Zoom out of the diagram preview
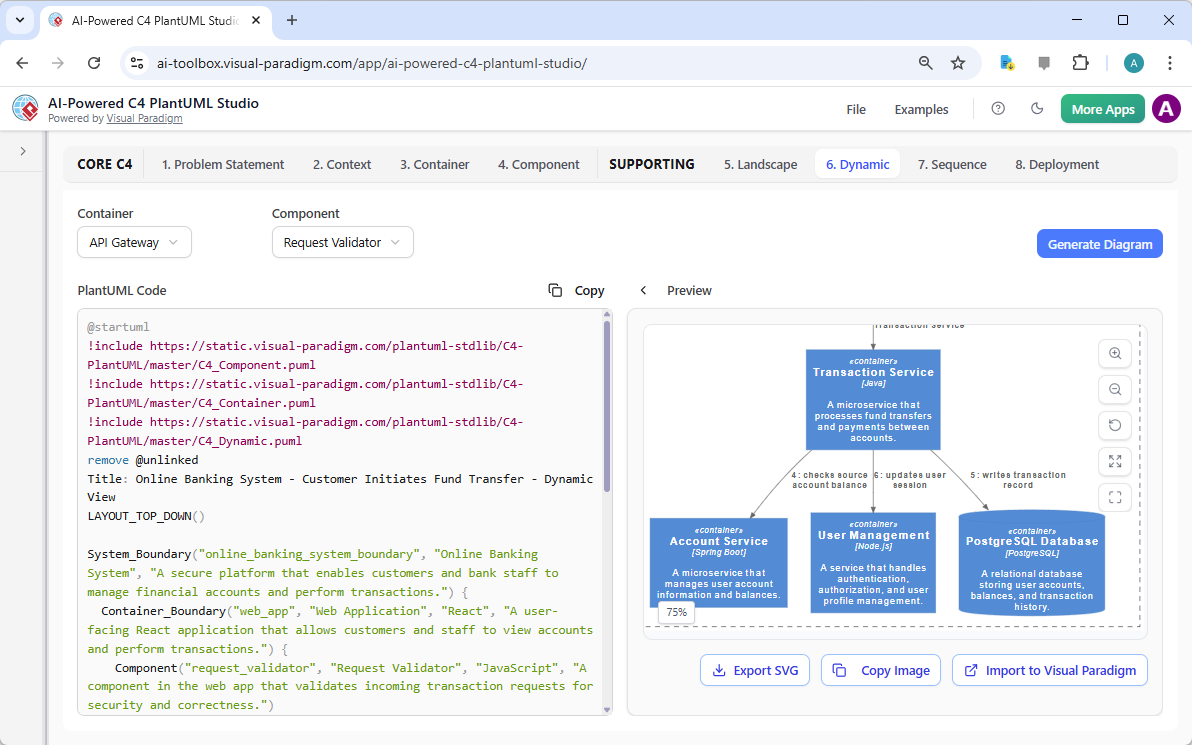1192x745 pixels. (1114, 389)
